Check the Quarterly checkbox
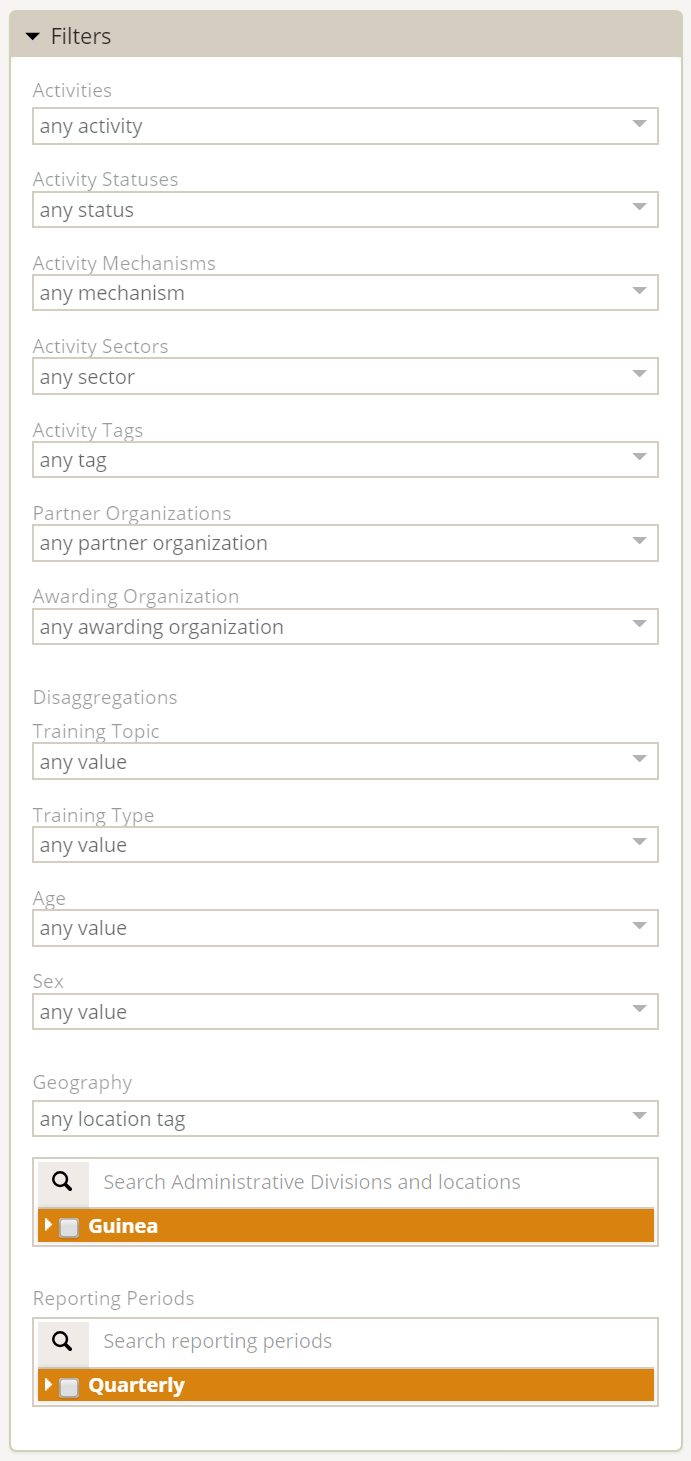The width and height of the screenshot is (691, 1461). coord(69,1387)
